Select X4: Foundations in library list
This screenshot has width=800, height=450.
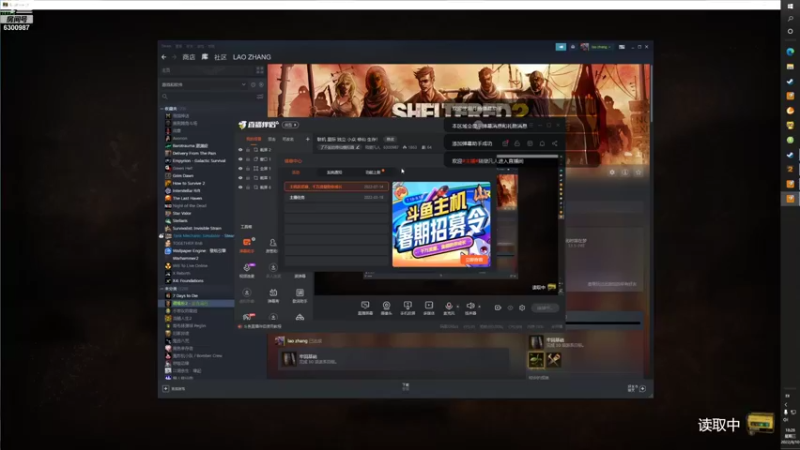(x=188, y=281)
